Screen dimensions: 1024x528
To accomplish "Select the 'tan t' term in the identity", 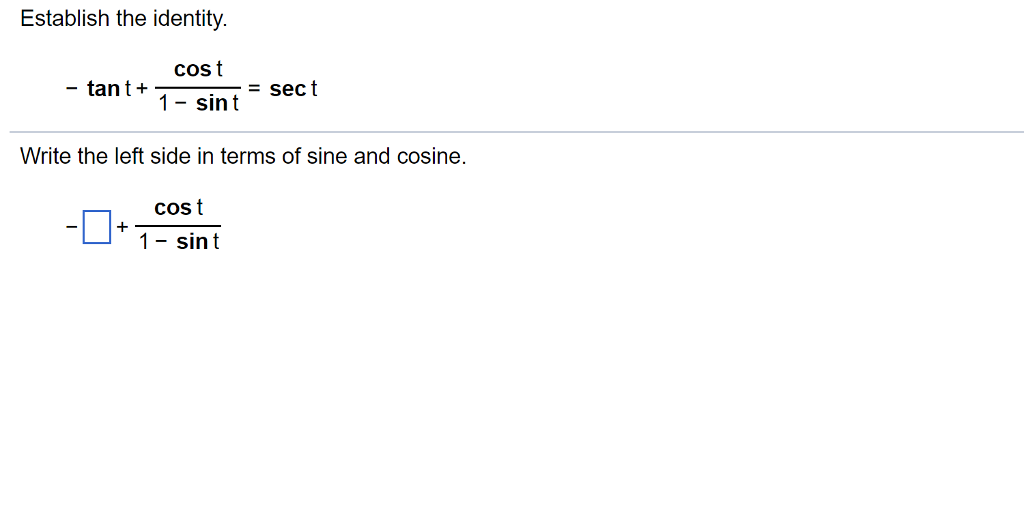I will (109, 89).
